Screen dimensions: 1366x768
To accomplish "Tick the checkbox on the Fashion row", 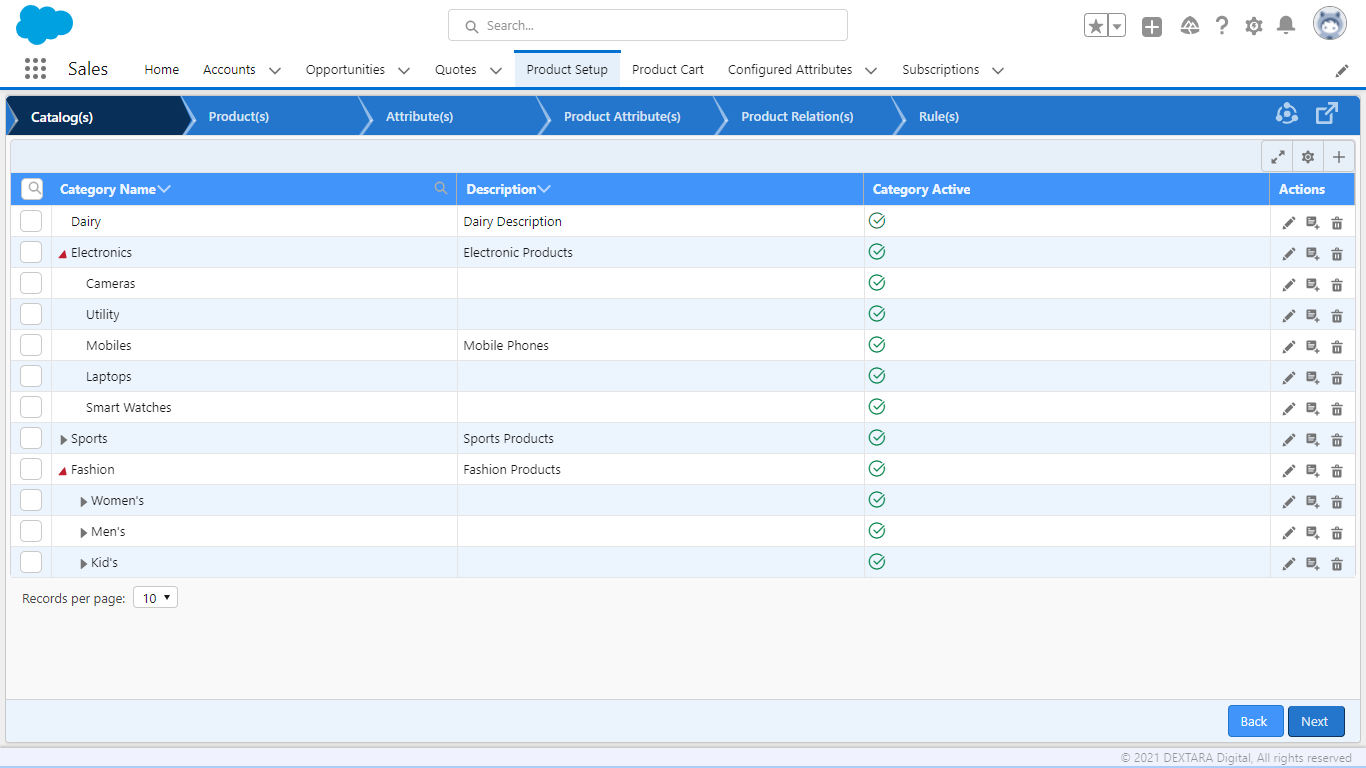I will (31, 469).
